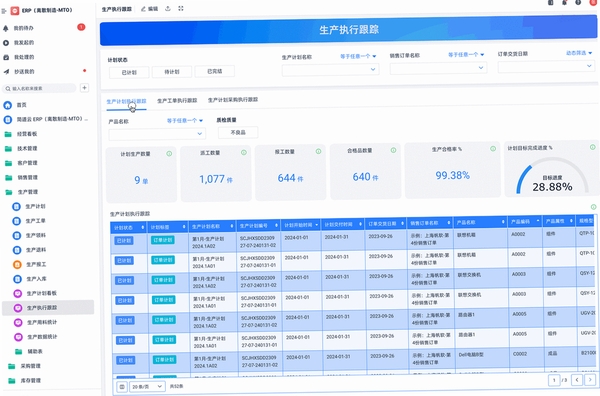Click the fullscreen icon in top toolbar

(x=181, y=8)
